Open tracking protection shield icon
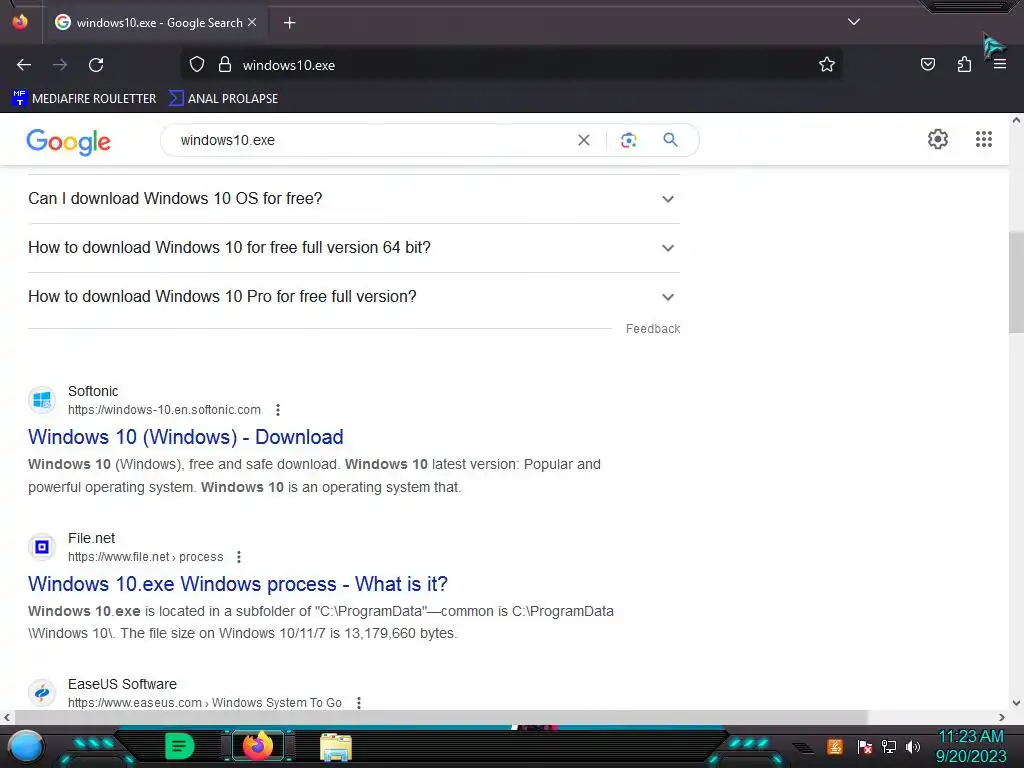 tap(197, 65)
